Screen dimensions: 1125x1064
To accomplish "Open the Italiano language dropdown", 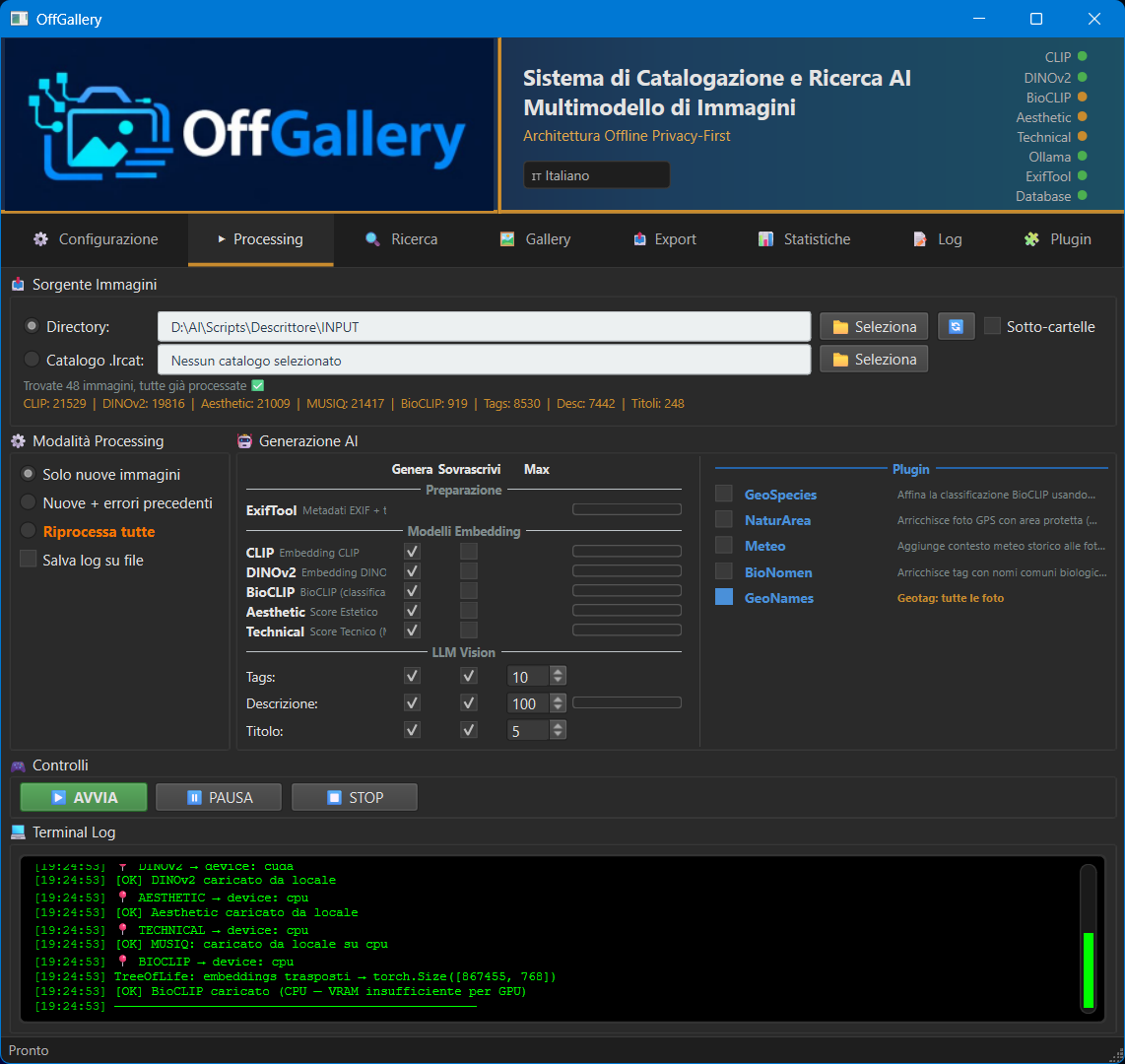I will click(x=596, y=175).
